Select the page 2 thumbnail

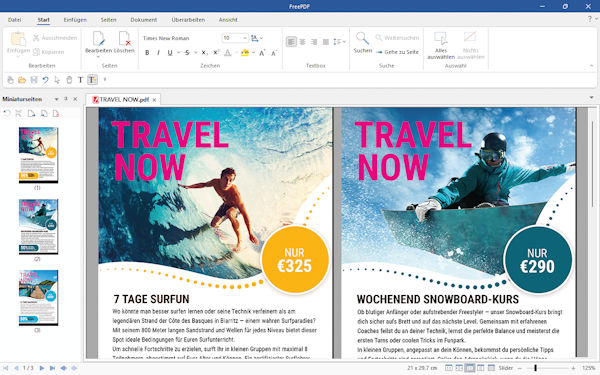tap(38, 226)
